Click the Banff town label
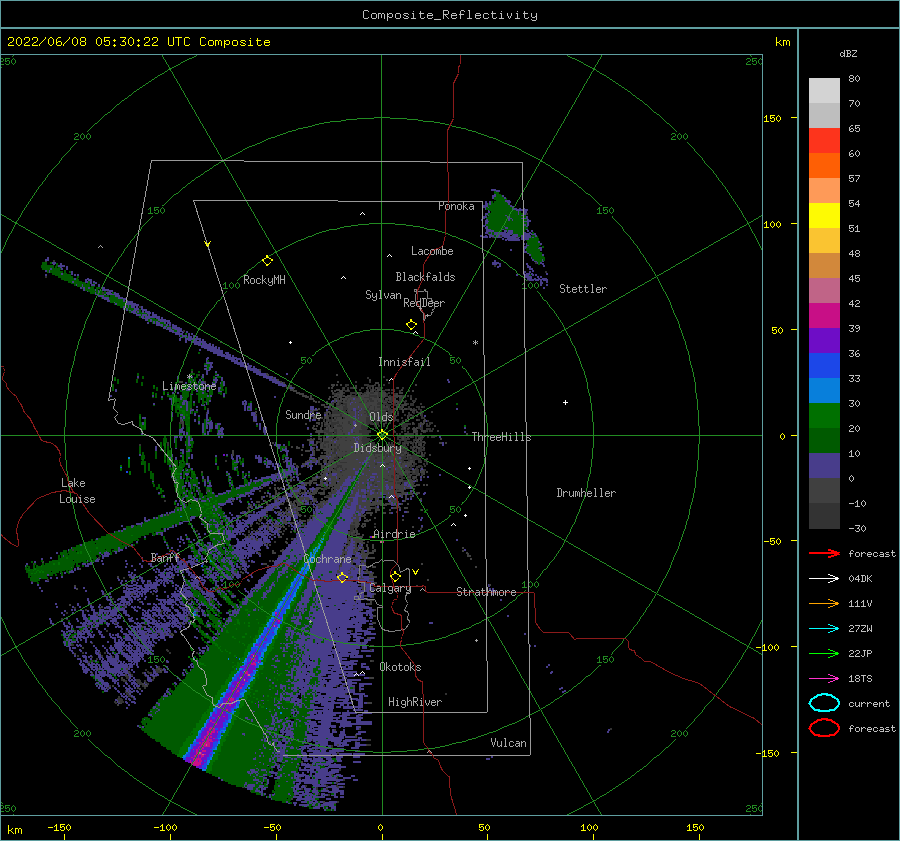The width and height of the screenshot is (900, 841). point(165,558)
